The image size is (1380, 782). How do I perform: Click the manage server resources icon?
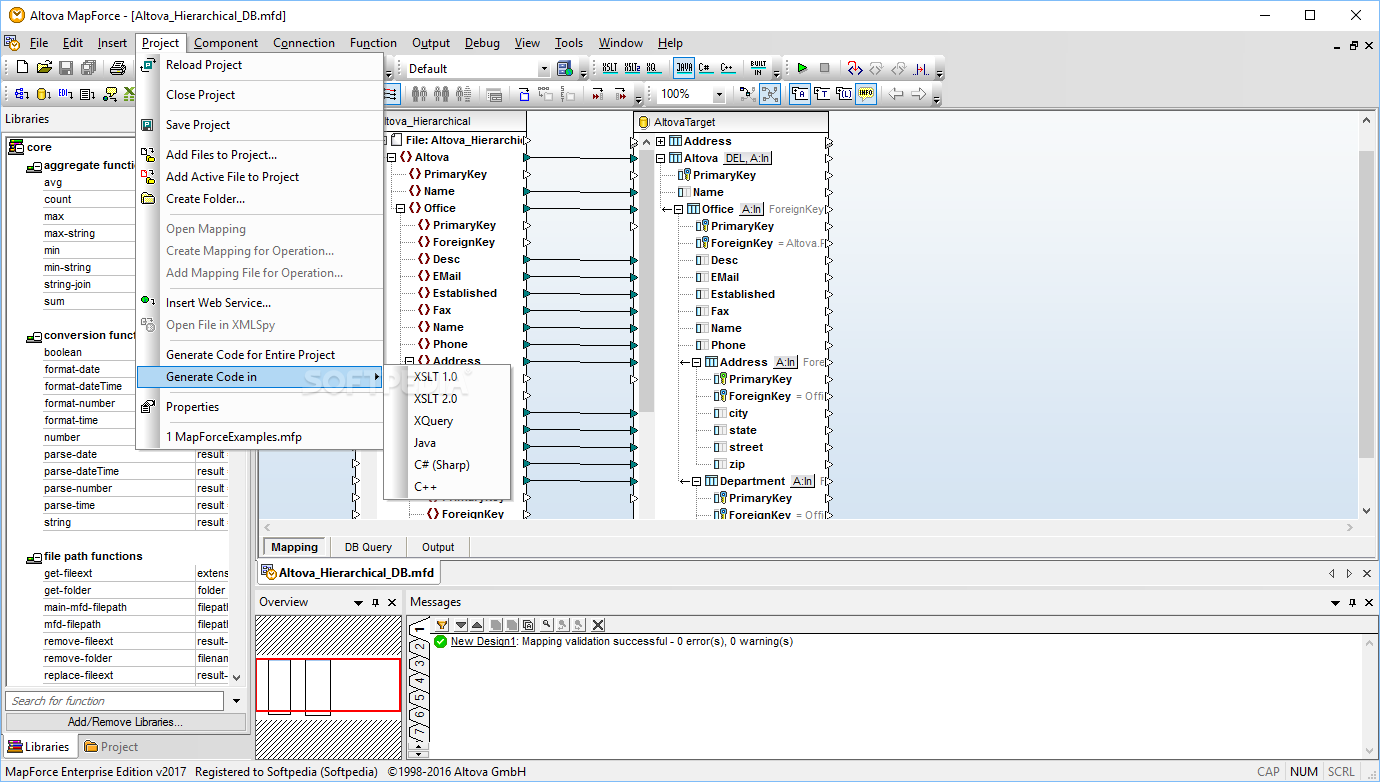tap(564, 68)
